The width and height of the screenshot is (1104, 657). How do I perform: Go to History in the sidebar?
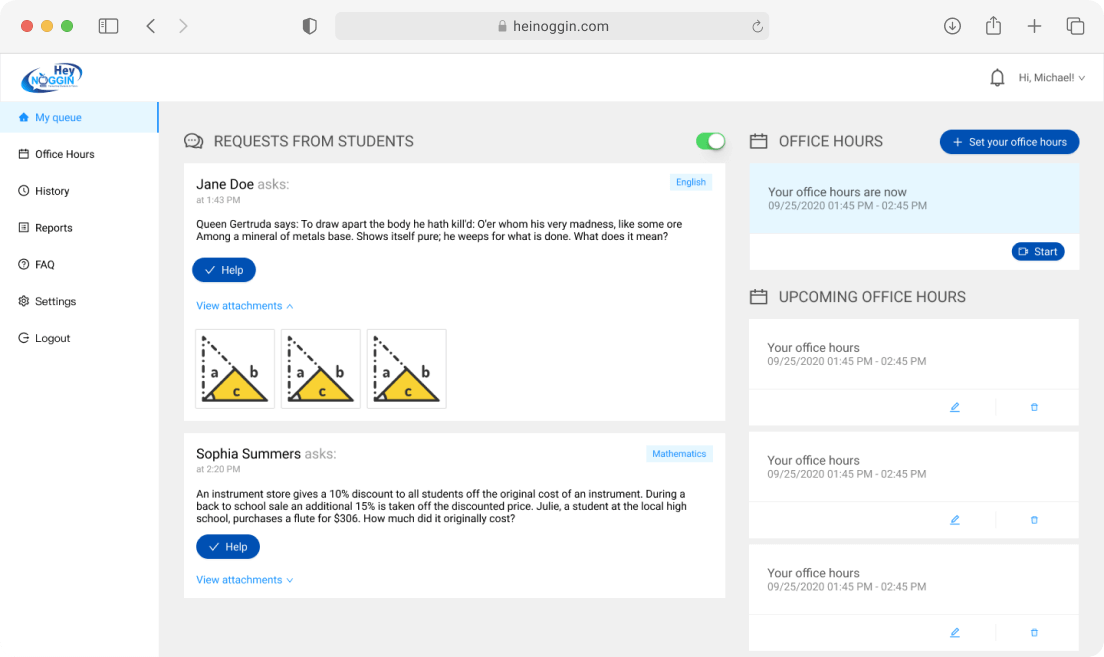click(x=52, y=191)
